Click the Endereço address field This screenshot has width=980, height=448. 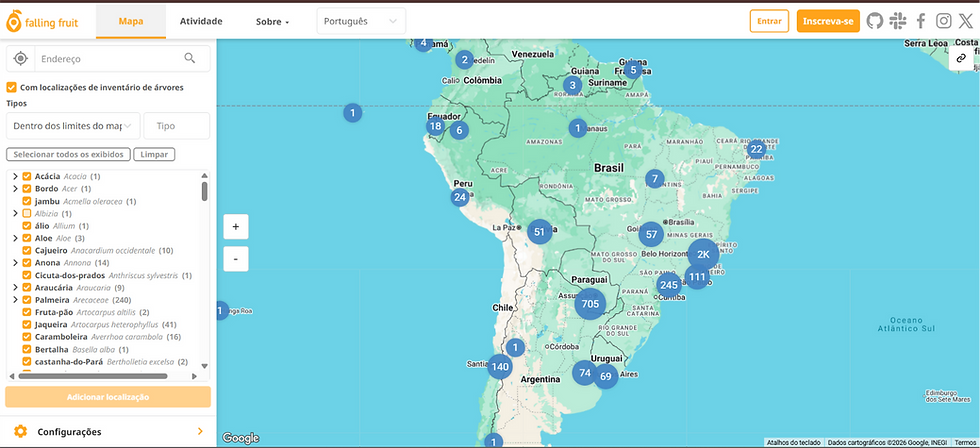pyautogui.click(x=109, y=59)
